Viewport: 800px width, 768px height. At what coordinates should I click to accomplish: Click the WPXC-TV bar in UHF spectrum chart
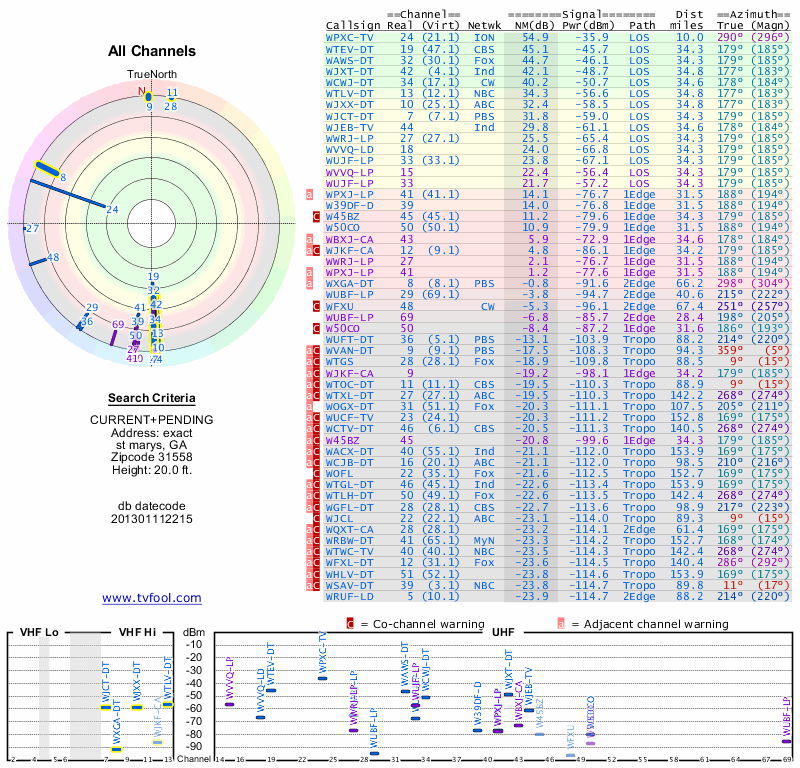(322, 678)
